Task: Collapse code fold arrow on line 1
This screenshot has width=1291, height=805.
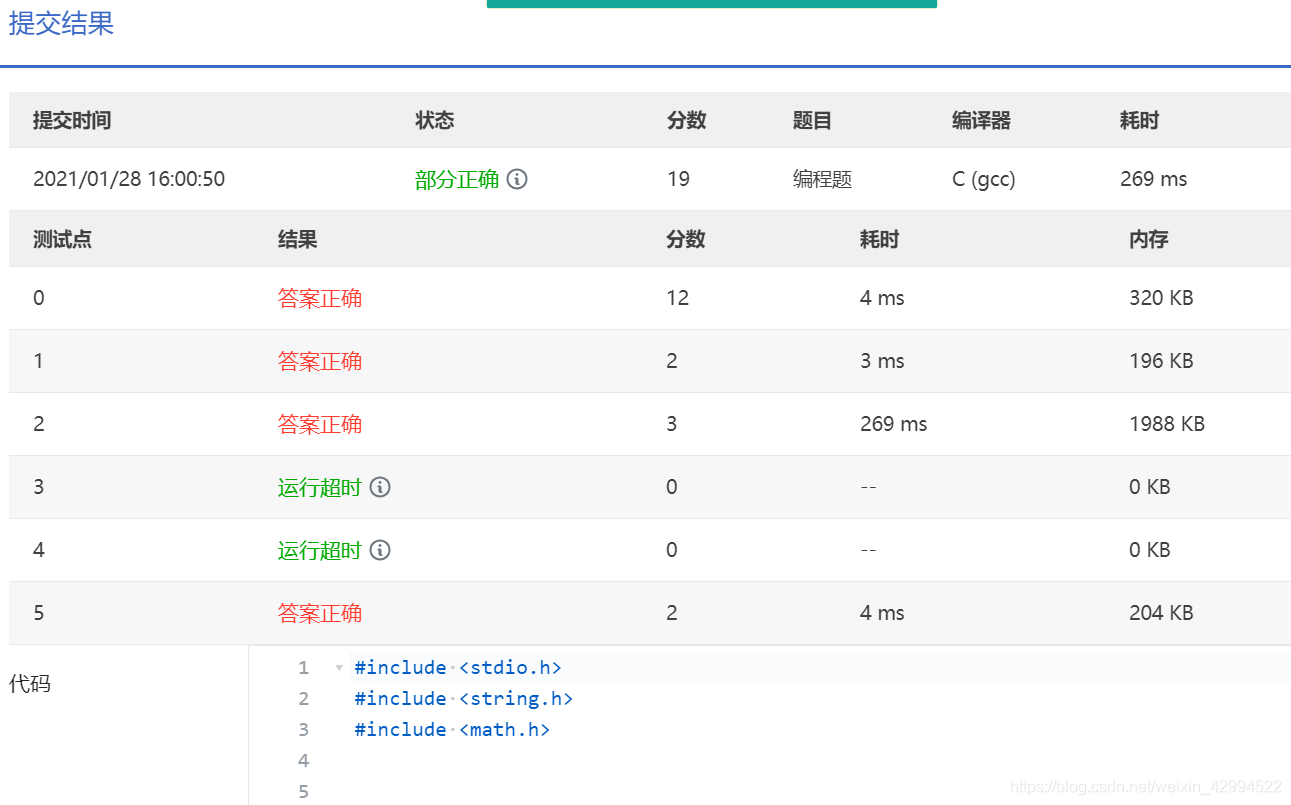Action: pyautogui.click(x=339, y=668)
